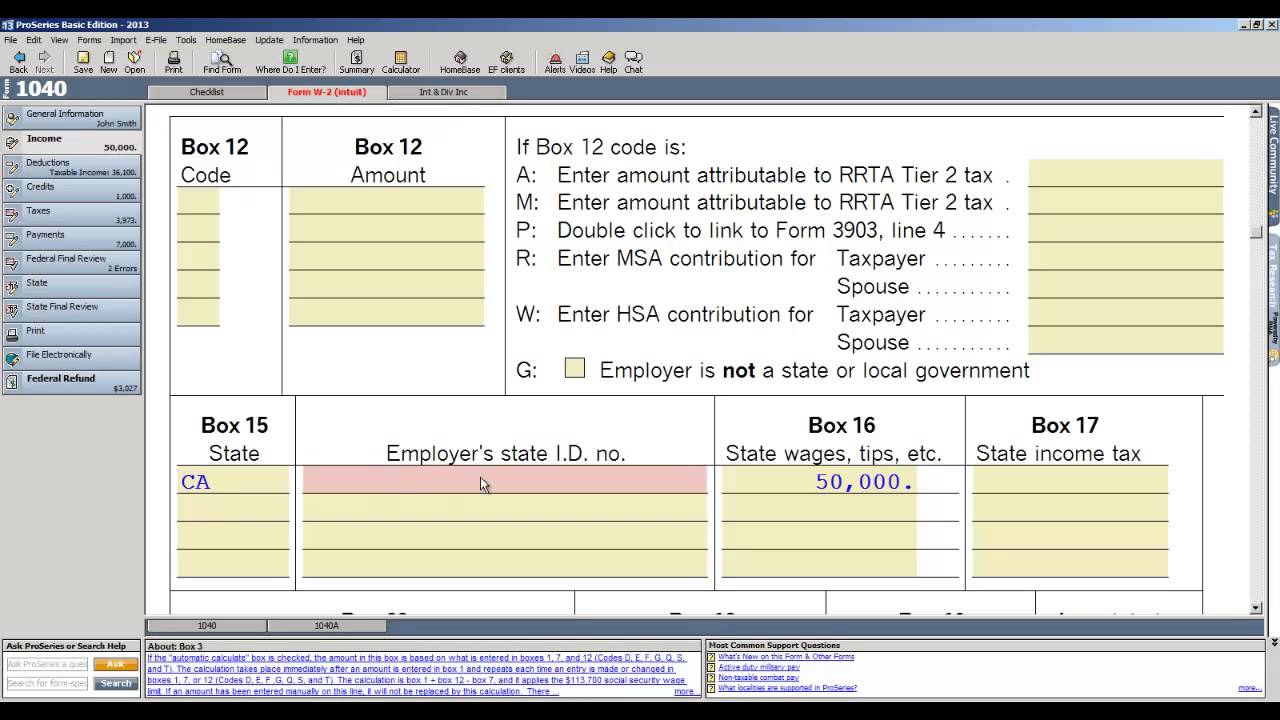This screenshot has width=1280, height=720.
Task: Check 'Employer is not a state' box
Action: pyautogui.click(x=574, y=368)
